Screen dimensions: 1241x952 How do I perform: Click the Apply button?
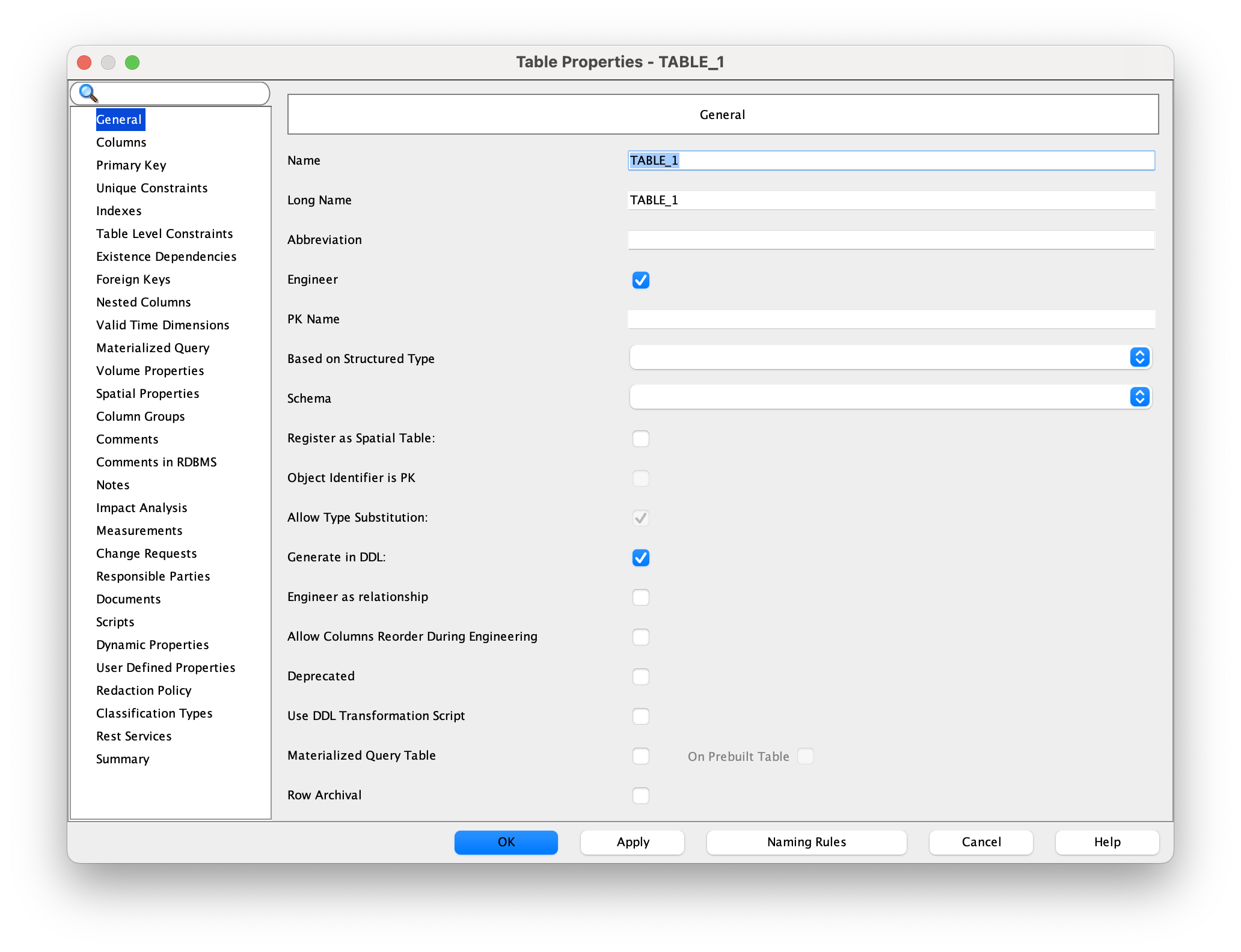coord(632,842)
